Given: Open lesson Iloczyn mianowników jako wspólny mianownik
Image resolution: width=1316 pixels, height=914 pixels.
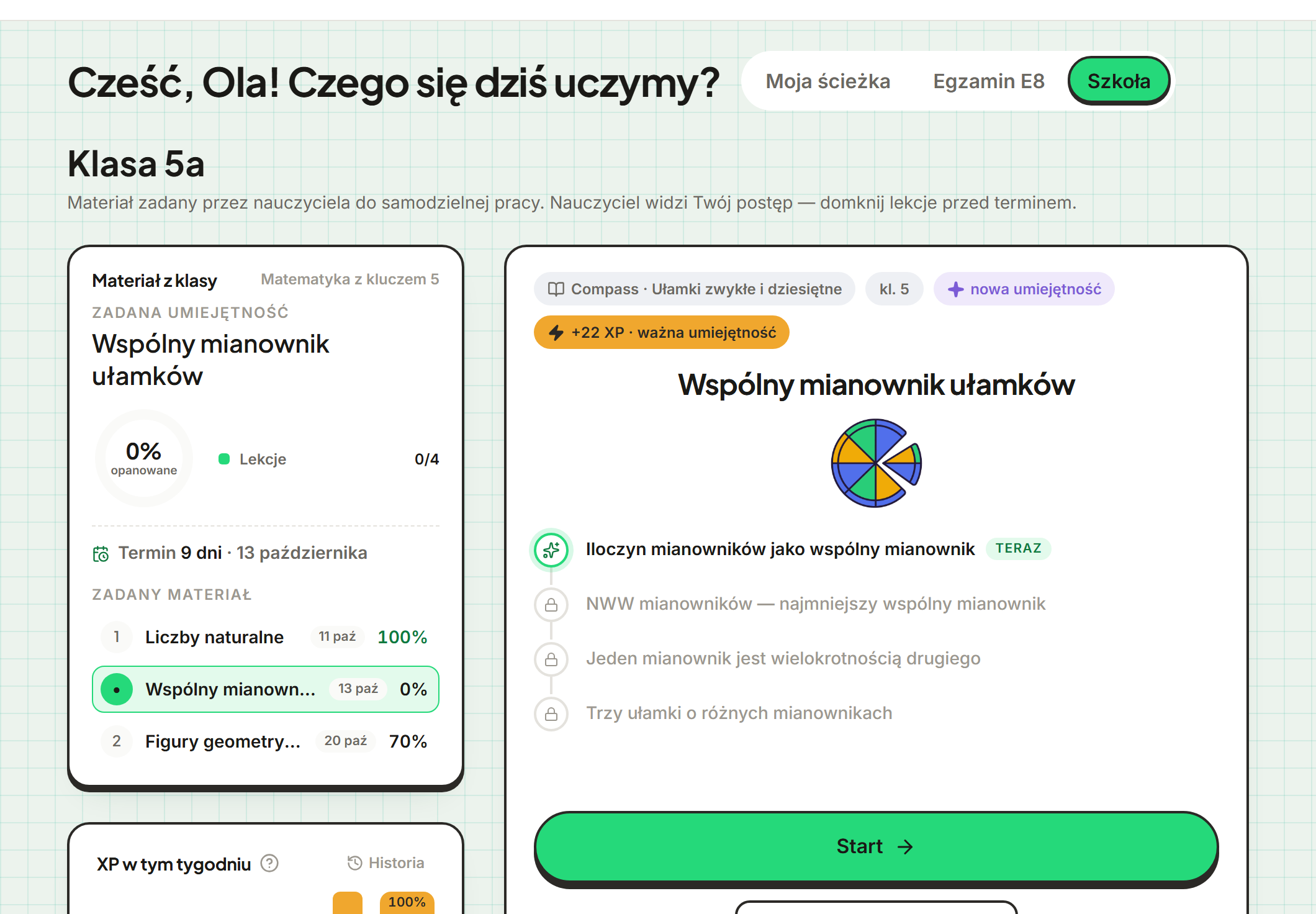Looking at the screenshot, I should (780, 550).
